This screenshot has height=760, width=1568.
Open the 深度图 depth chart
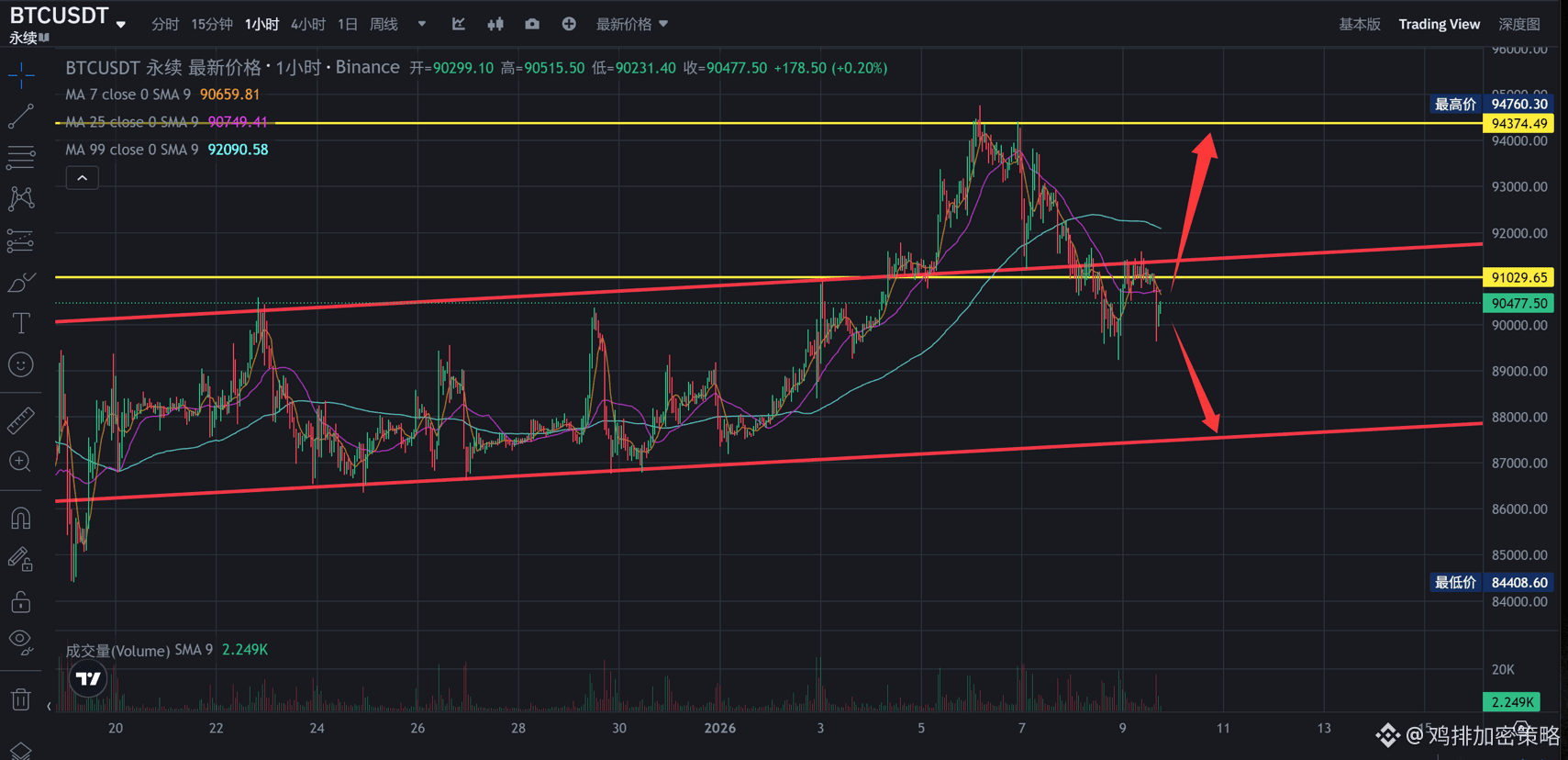pyautogui.click(x=1519, y=25)
